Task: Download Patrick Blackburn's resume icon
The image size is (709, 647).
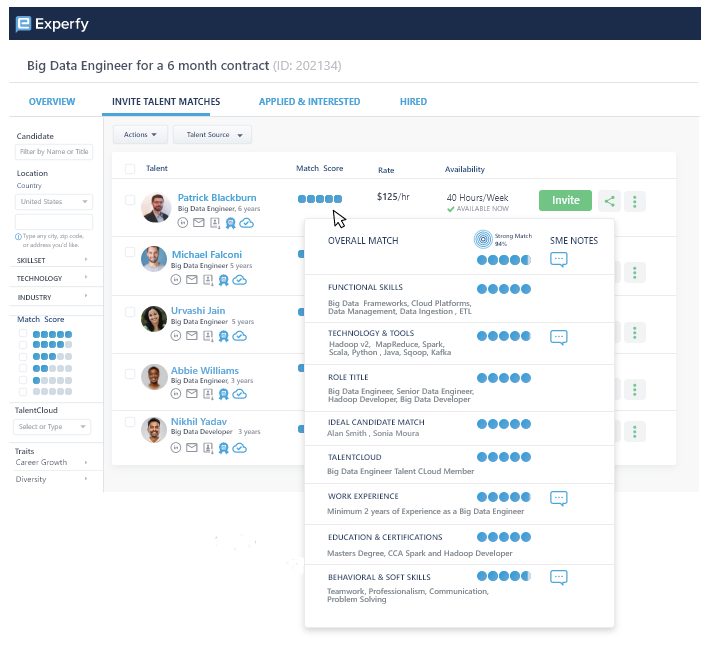Action: (215, 223)
